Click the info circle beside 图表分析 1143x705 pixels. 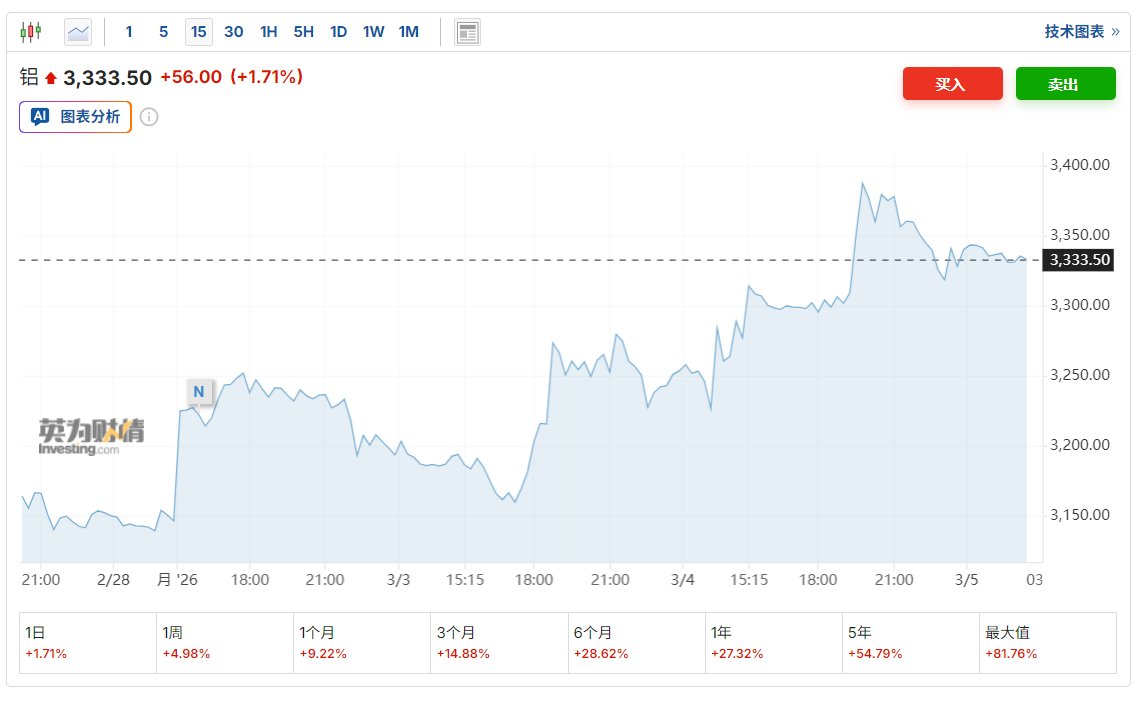pos(148,117)
